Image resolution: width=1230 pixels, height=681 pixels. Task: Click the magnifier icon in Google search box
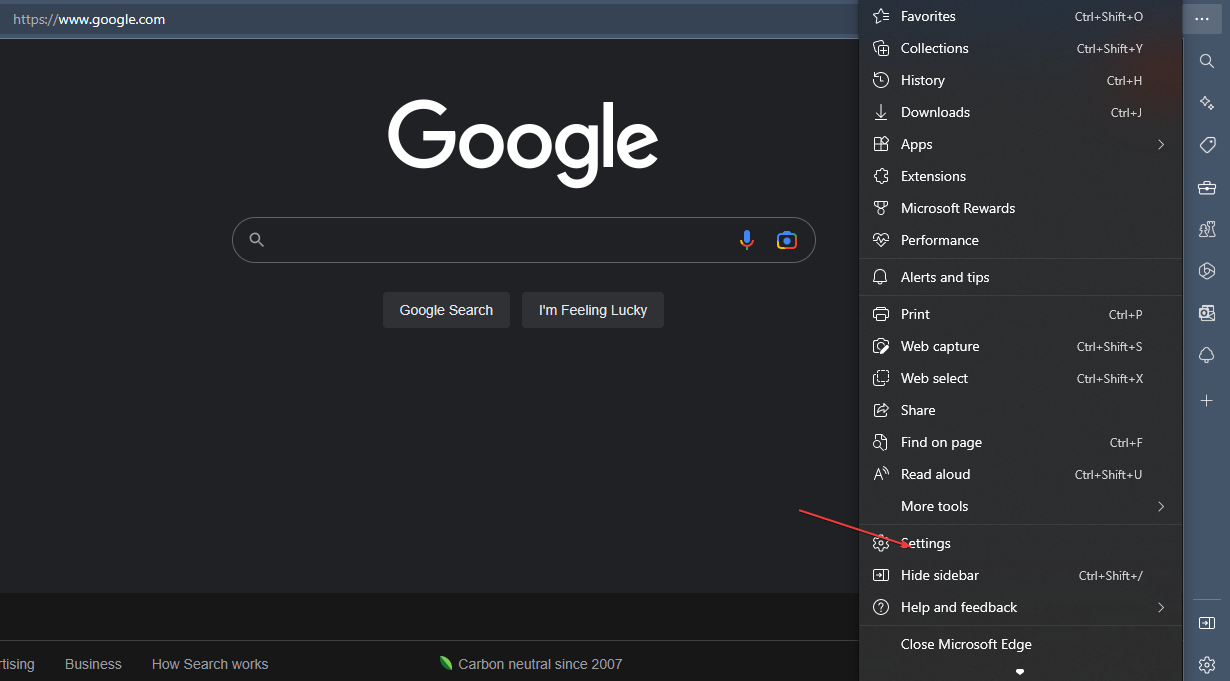click(257, 240)
